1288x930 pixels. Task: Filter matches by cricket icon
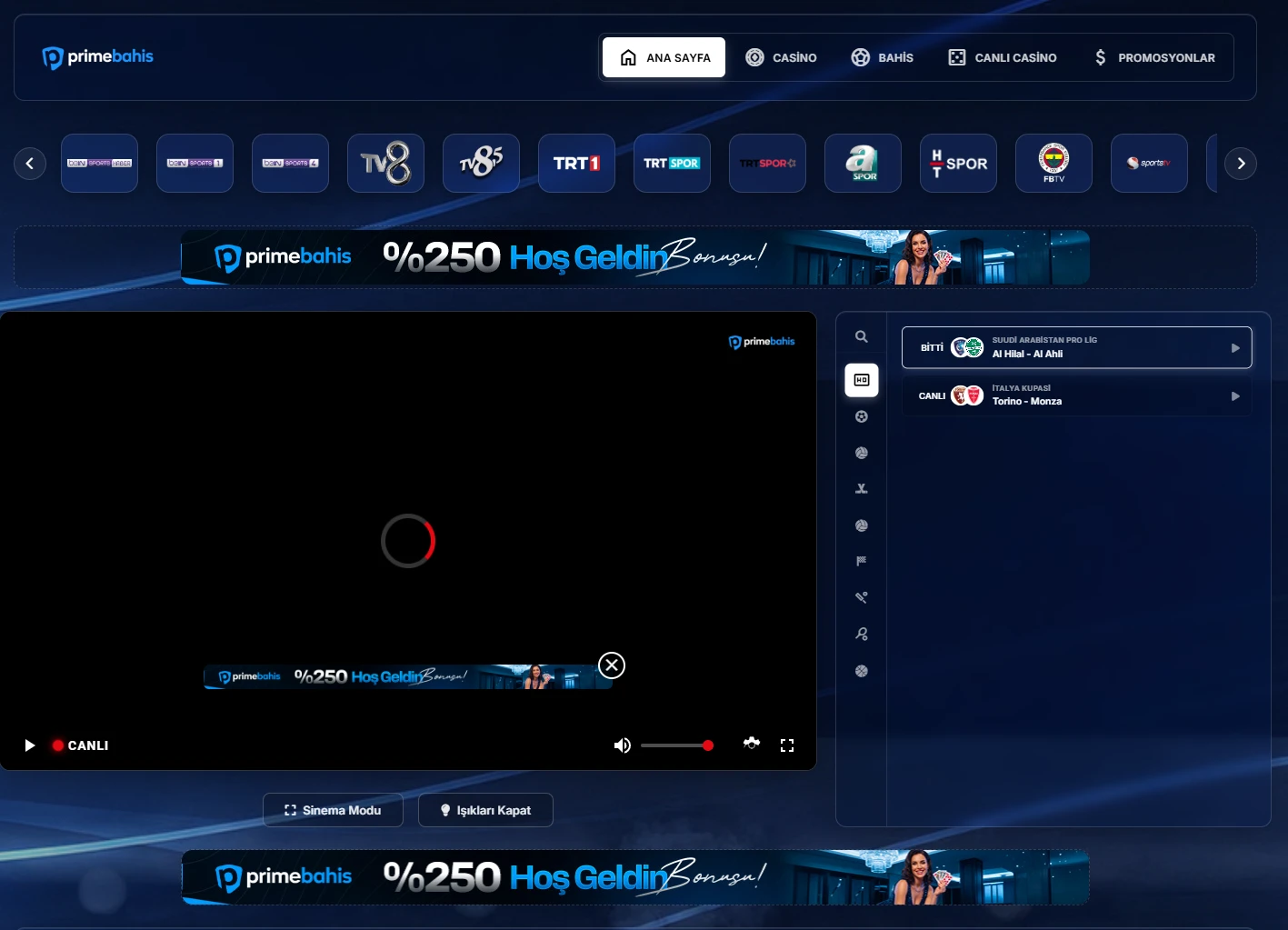tap(862, 598)
